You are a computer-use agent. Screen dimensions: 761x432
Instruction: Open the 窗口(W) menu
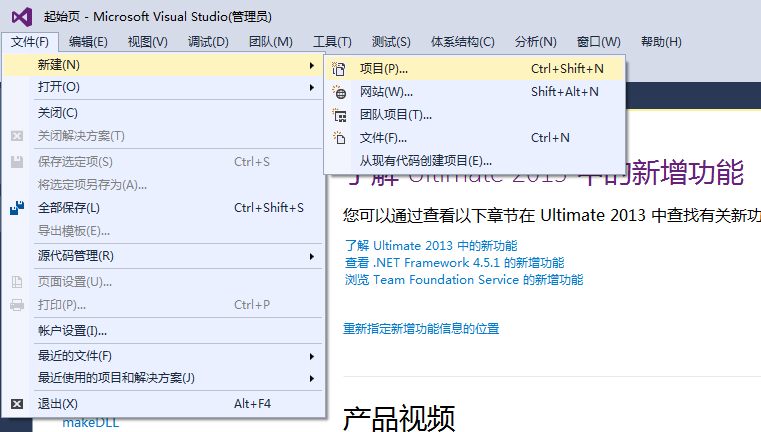click(598, 42)
